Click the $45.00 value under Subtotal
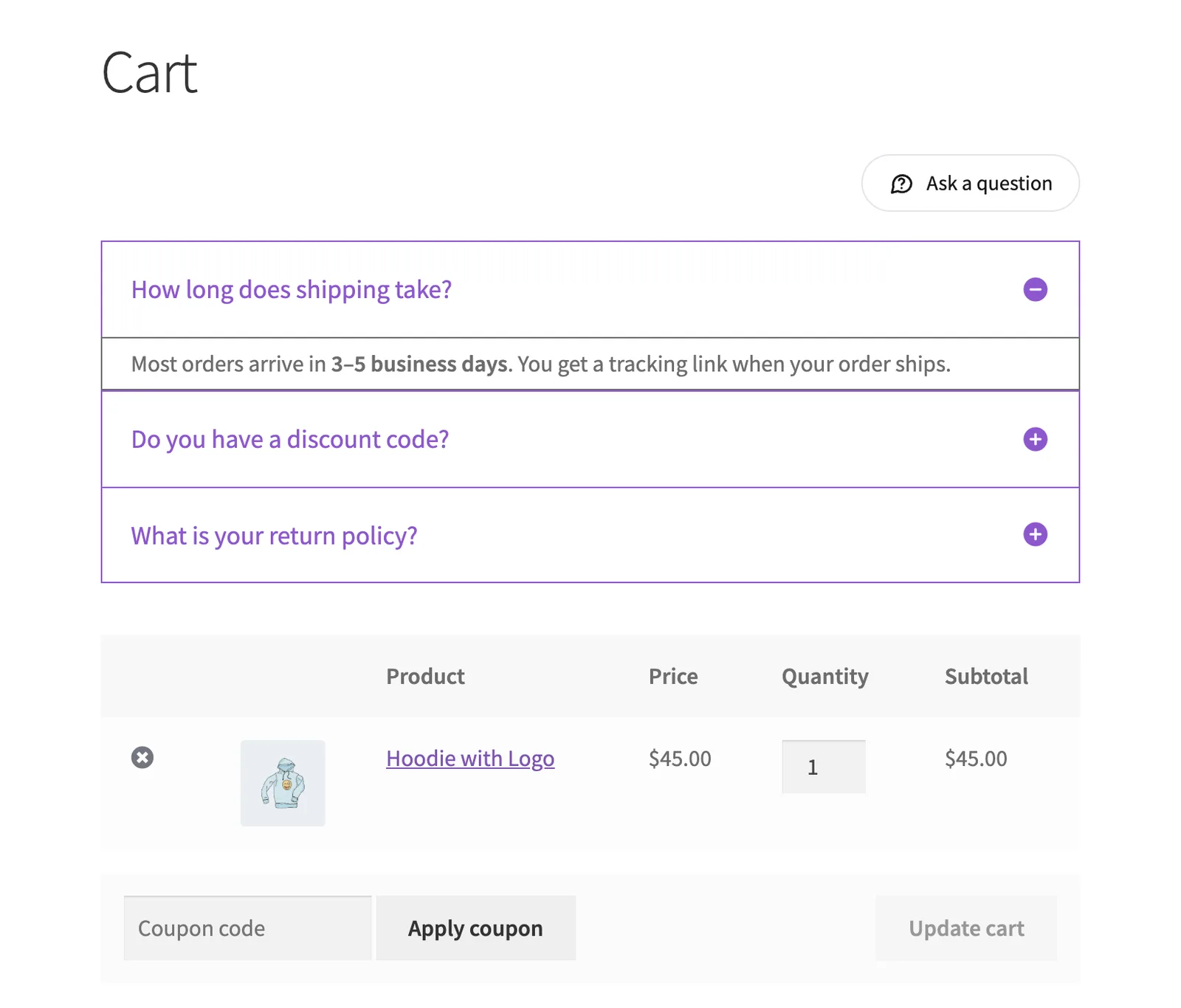 (976, 759)
